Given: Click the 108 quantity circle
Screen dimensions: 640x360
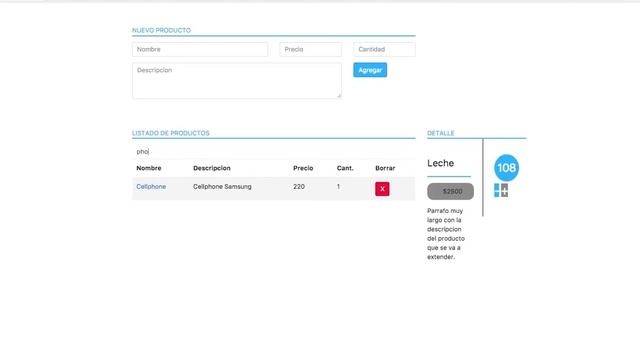Looking at the screenshot, I should click(x=507, y=168).
